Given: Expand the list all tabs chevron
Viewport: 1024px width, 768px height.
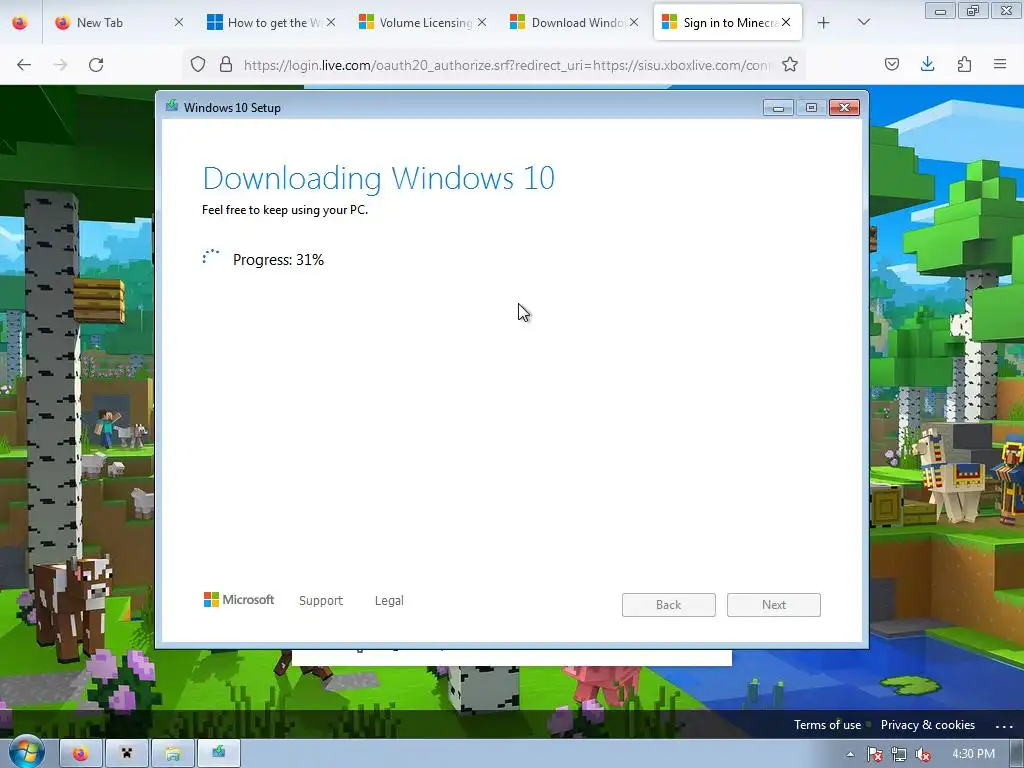Looking at the screenshot, I should (863, 22).
